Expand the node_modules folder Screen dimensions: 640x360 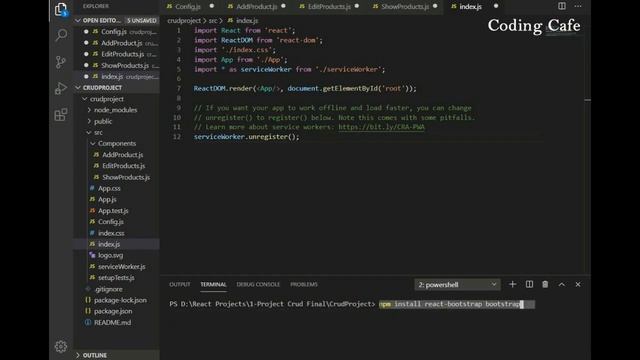pos(116,110)
